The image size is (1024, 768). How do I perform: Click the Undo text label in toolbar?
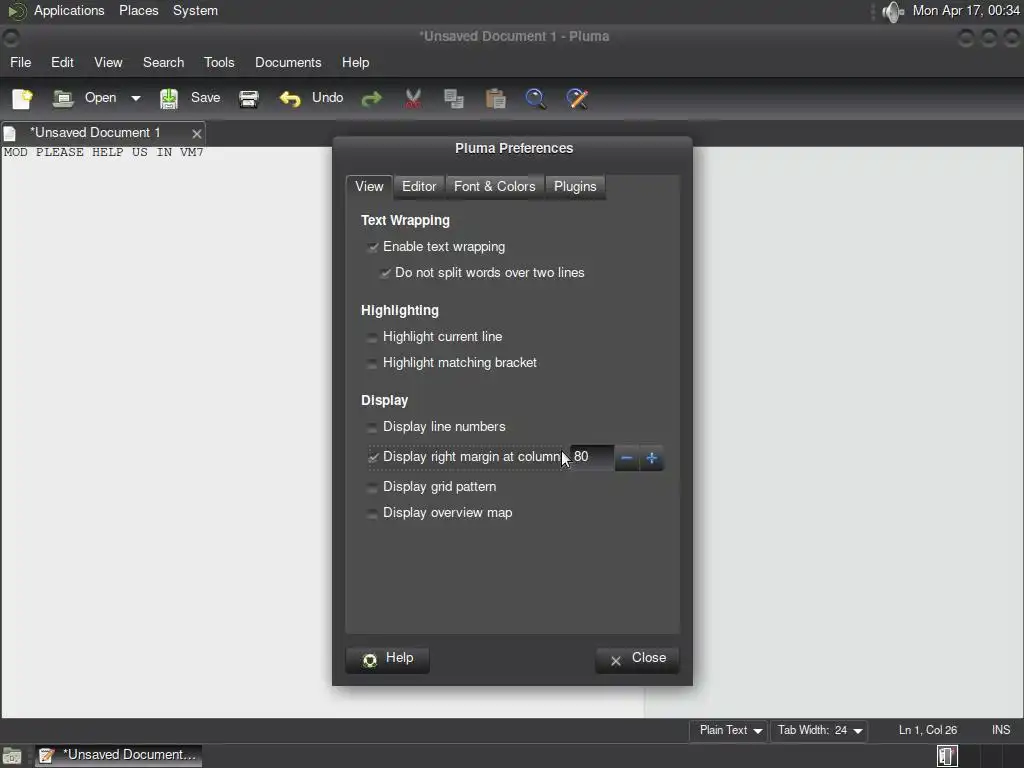coord(327,98)
